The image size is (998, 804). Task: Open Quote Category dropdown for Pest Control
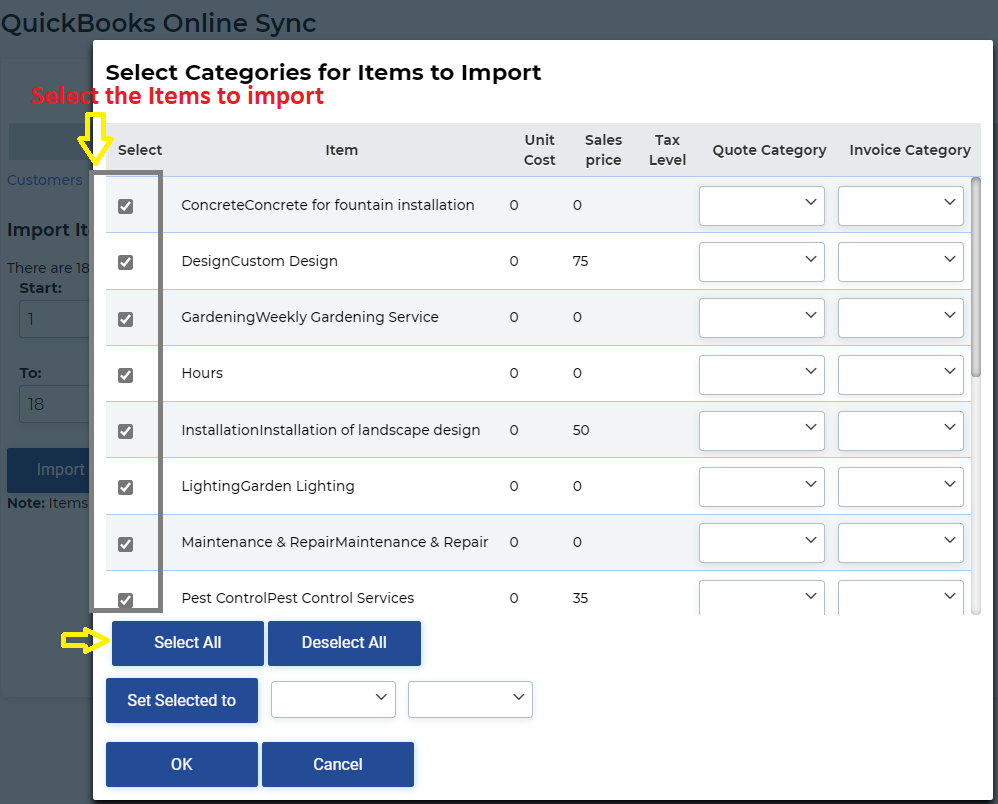click(x=761, y=597)
